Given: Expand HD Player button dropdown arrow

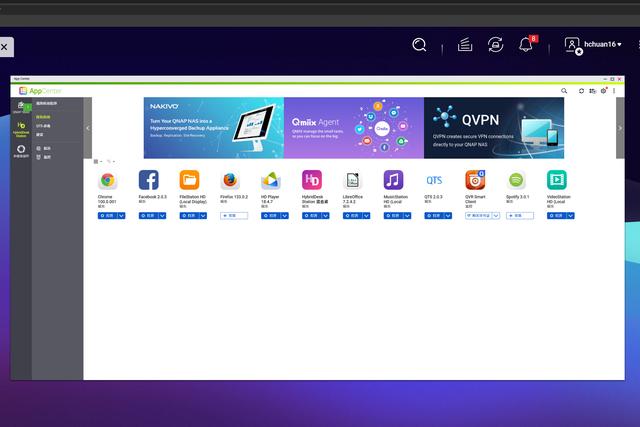Looking at the screenshot, I should pos(284,216).
